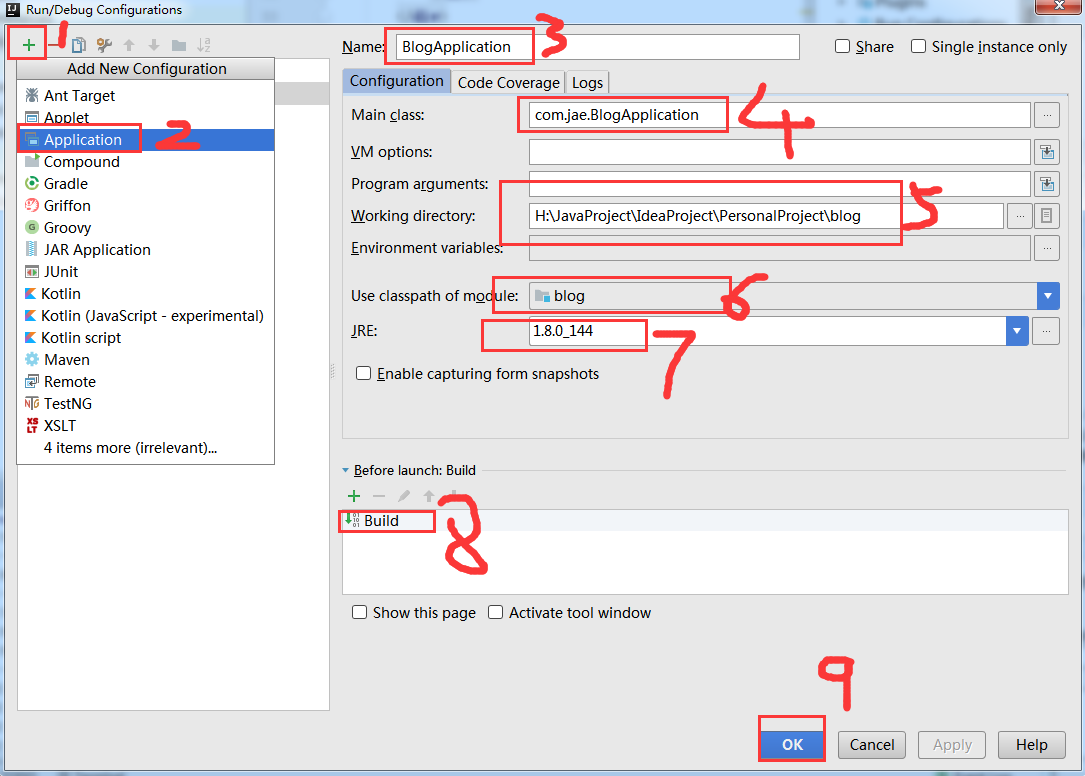Click the VM options input field
Screen dimensions: 1085x776
pyautogui.click(x=780, y=152)
